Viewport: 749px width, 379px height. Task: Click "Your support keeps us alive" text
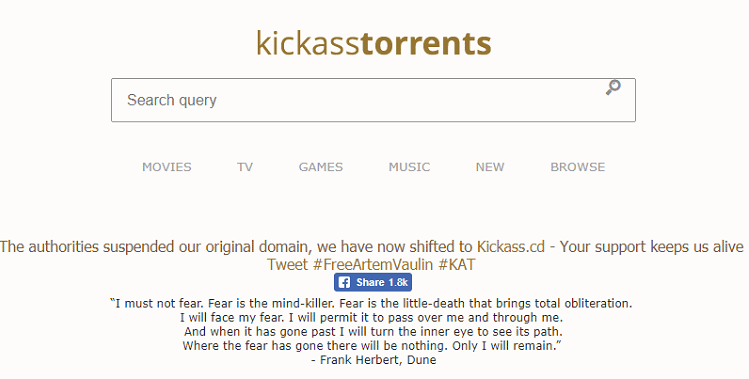652,247
